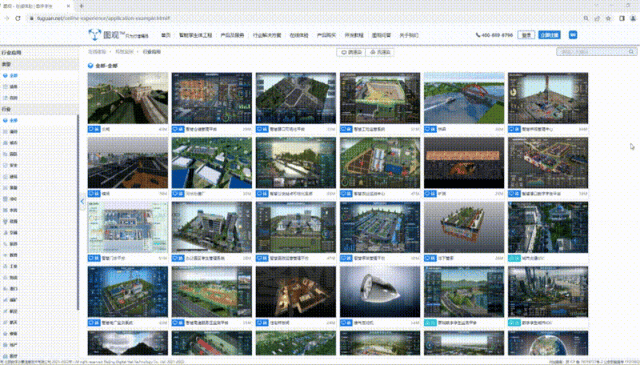Click the blue badge under the underground box model thumbnail
This screenshot has height=365, width=640.
430,258
